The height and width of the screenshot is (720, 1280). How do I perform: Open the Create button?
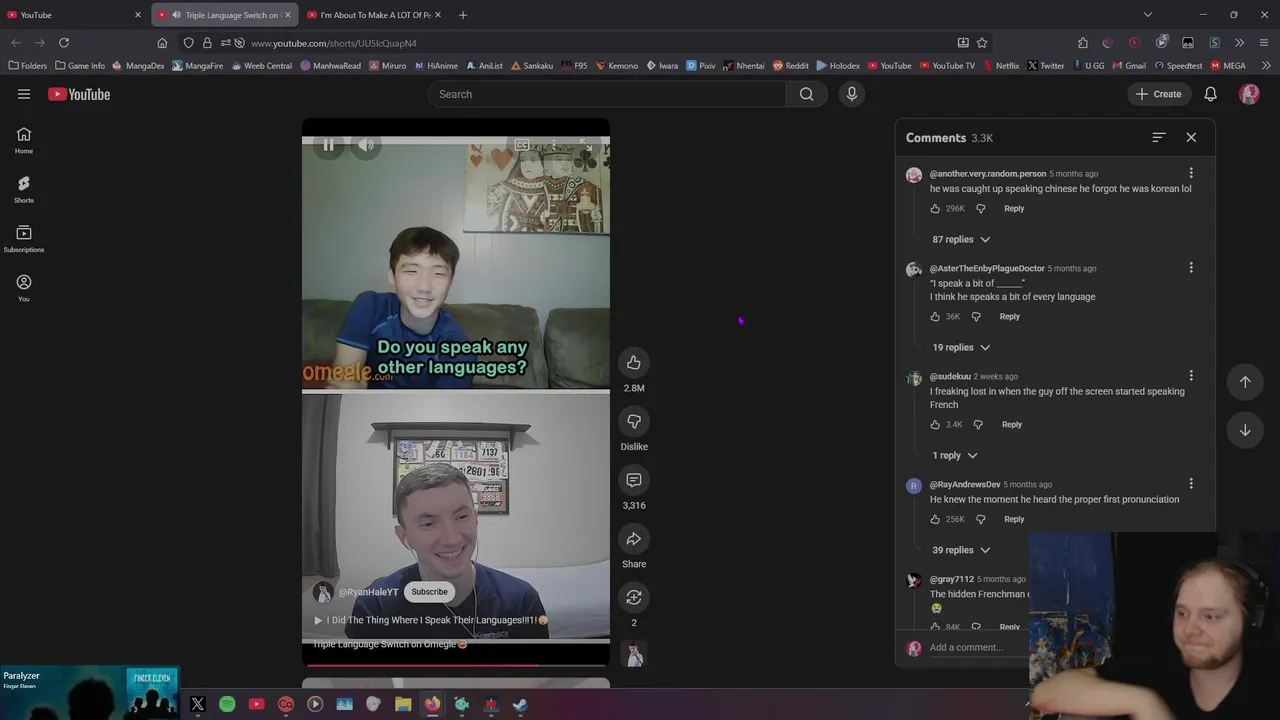click(1158, 94)
